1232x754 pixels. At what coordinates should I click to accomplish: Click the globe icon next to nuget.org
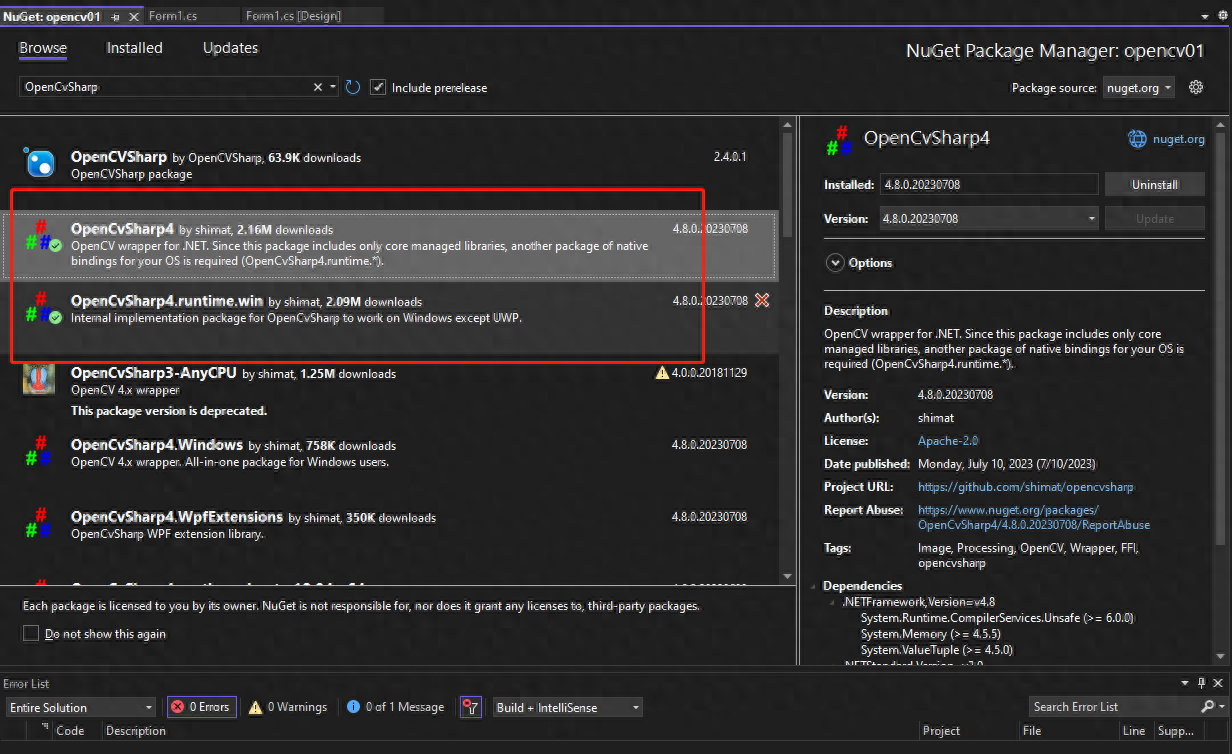[1137, 139]
